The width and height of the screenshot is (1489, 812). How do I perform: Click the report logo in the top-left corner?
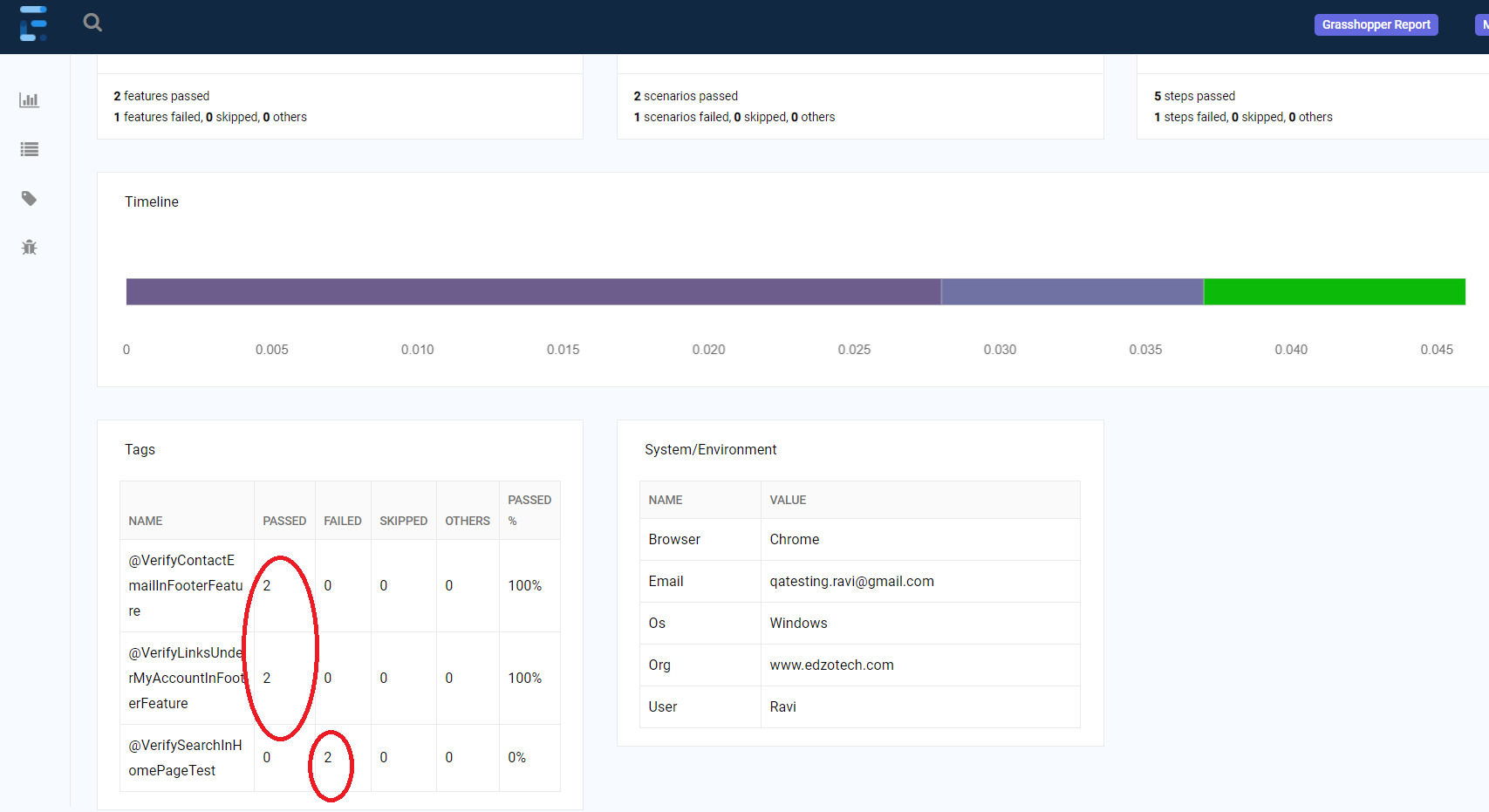pyautogui.click(x=33, y=24)
